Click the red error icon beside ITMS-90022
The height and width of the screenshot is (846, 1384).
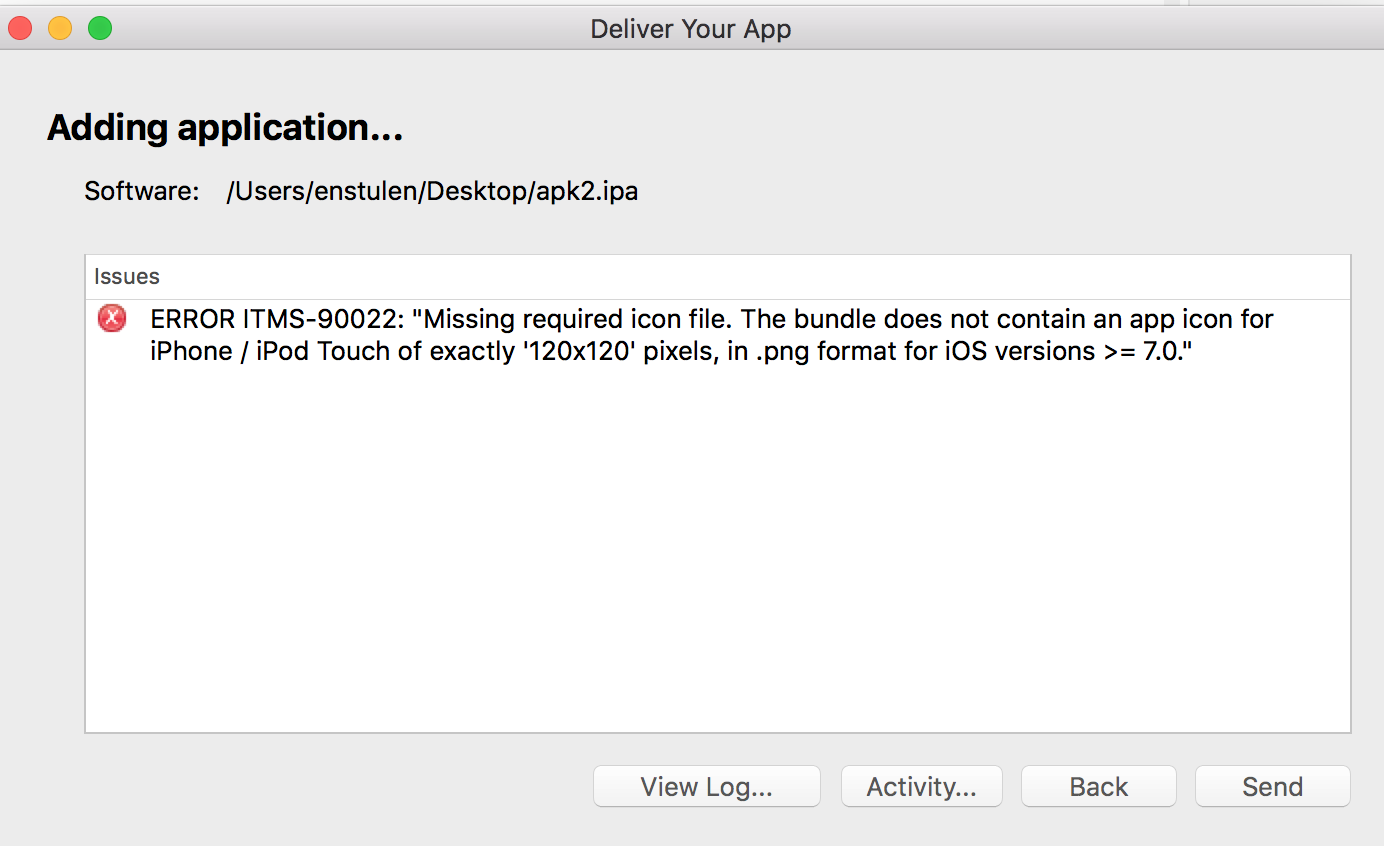click(111, 318)
